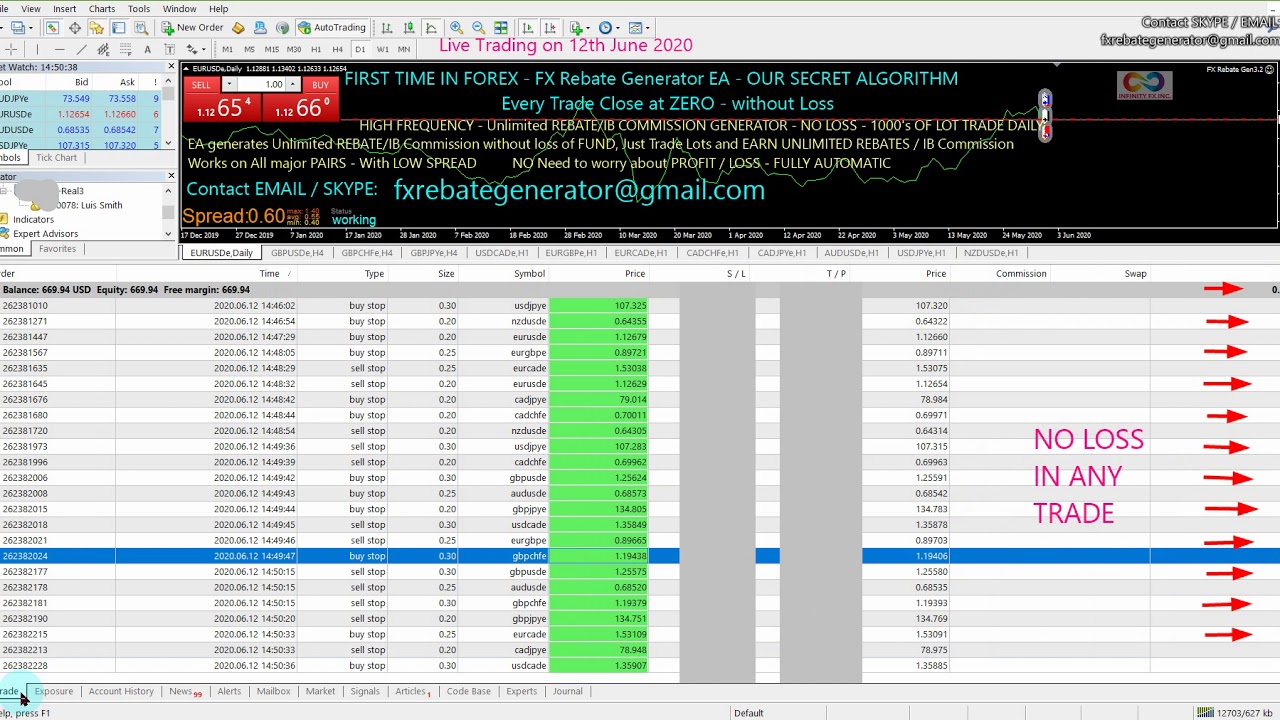Tile windows with the grid icon
Viewport: 1280px width, 720px height.
click(500, 27)
